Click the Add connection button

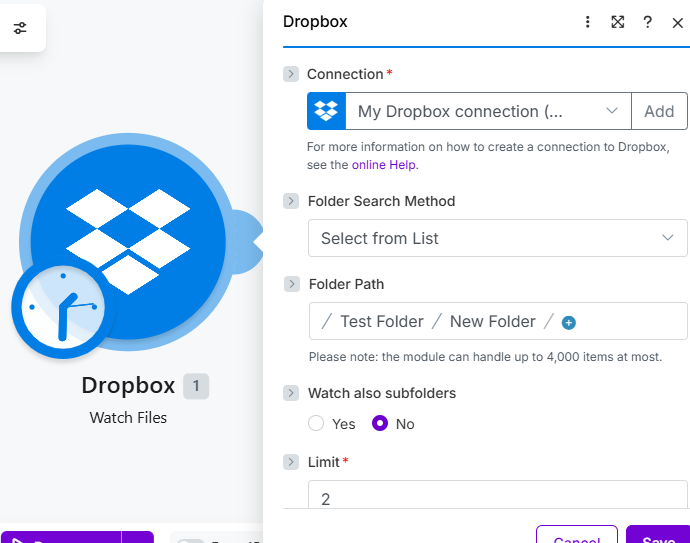click(659, 111)
